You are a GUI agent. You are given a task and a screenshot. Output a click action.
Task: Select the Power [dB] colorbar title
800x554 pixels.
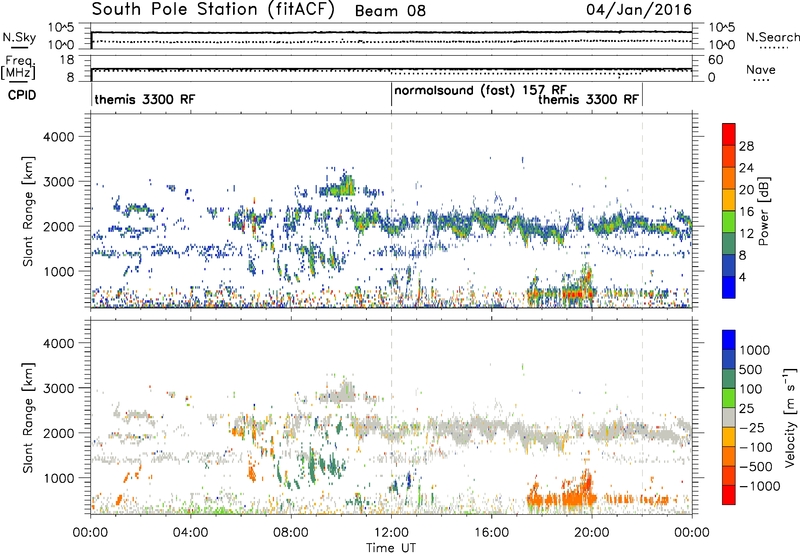pyautogui.click(x=763, y=211)
